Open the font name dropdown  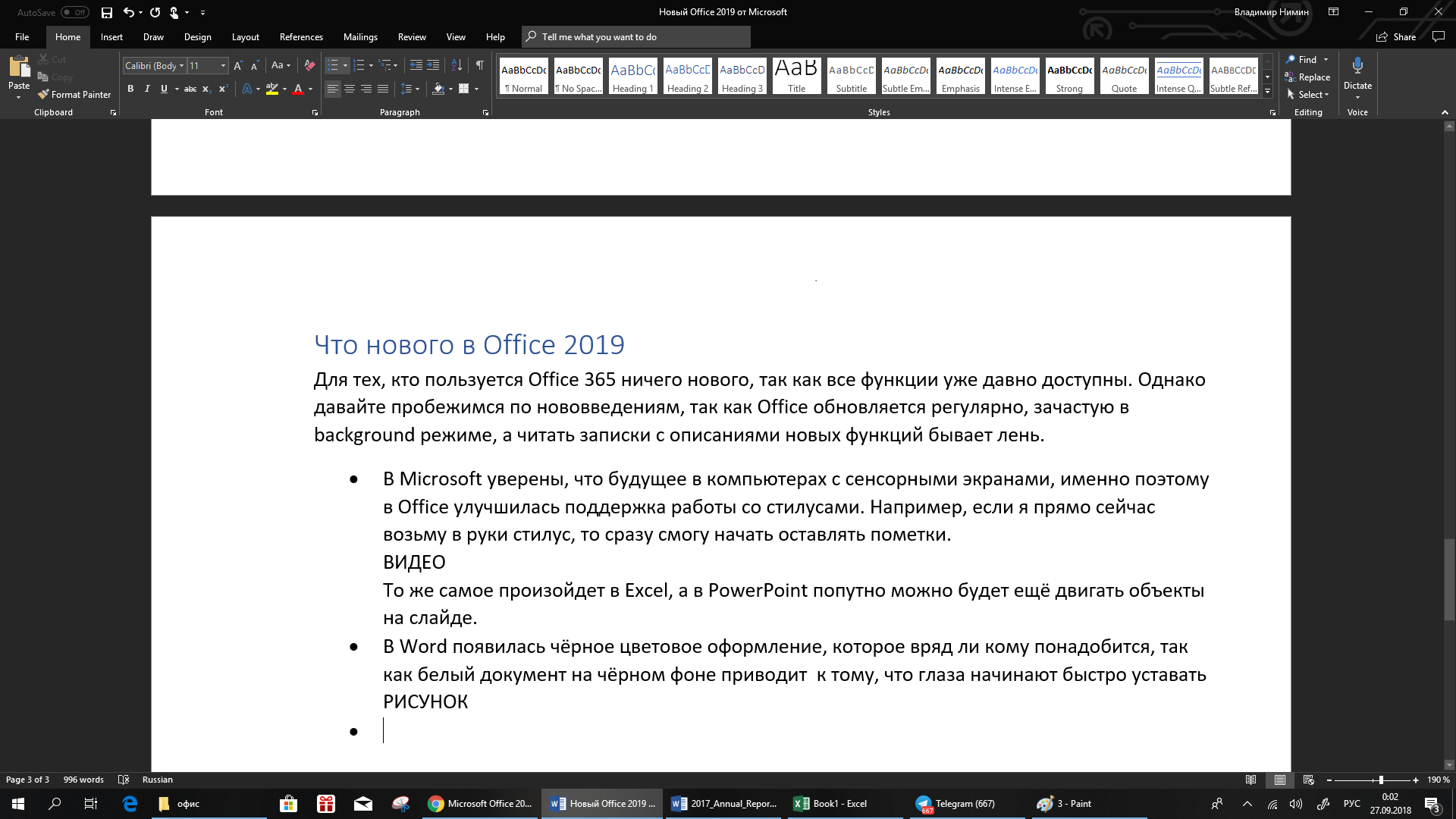[x=181, y=66]
